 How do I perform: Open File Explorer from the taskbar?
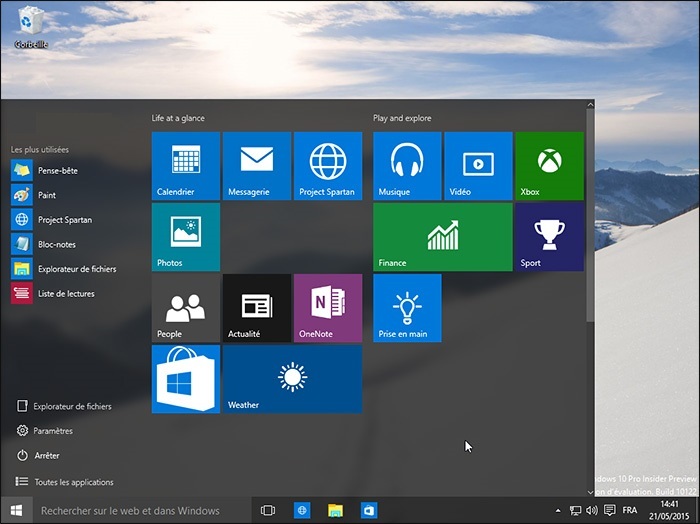click(x=335, y=510)
